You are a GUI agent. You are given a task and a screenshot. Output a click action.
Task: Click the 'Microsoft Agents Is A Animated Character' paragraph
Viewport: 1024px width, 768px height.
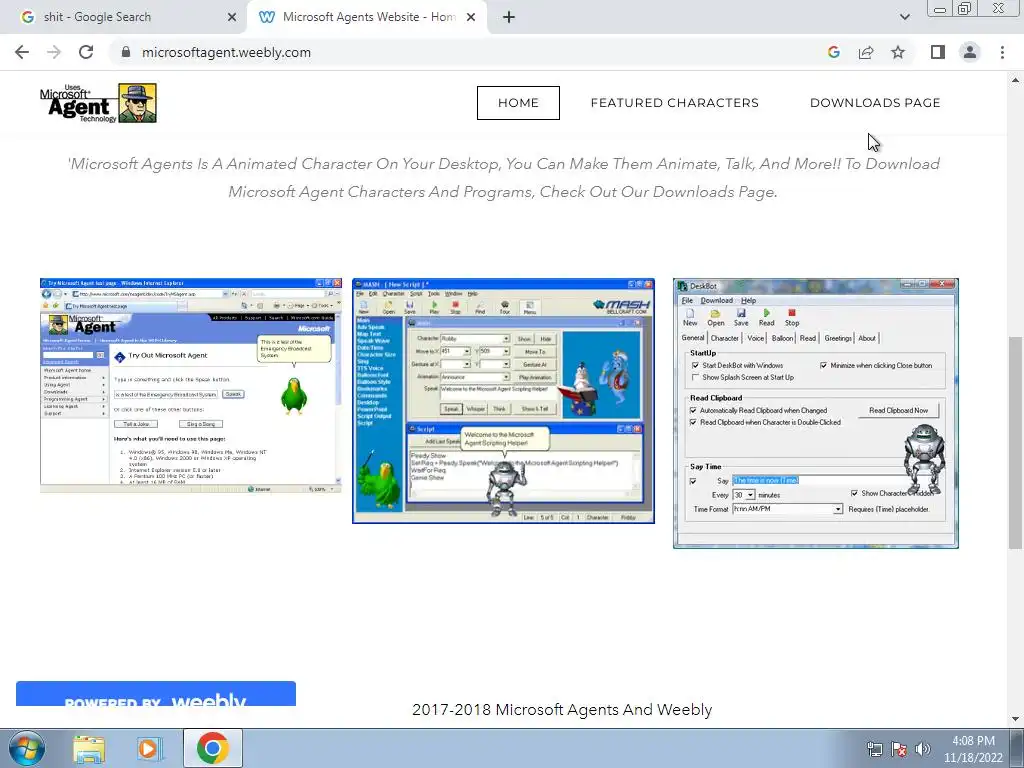(503, 178)
